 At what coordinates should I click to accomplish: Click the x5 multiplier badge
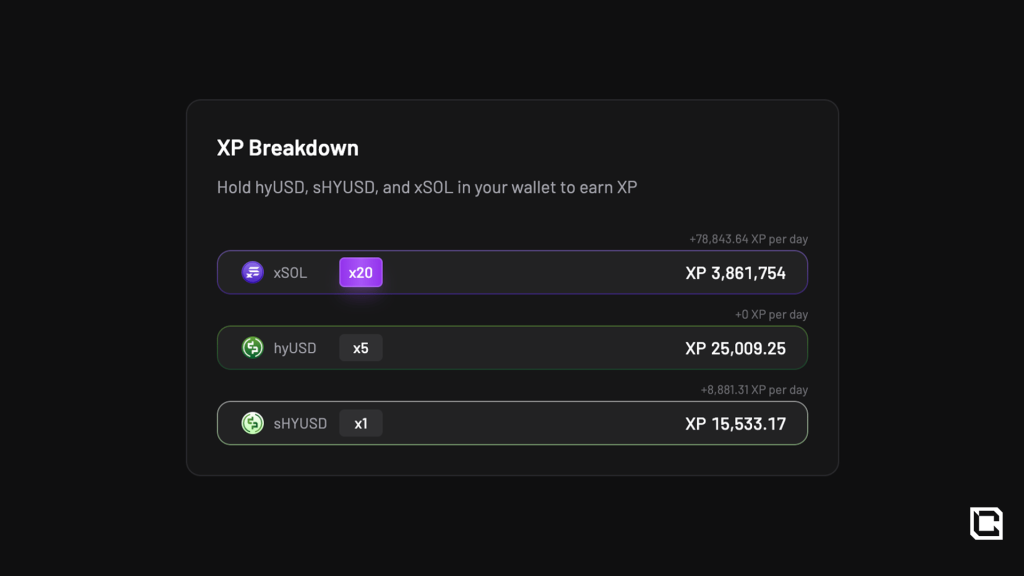coord(361,348)
